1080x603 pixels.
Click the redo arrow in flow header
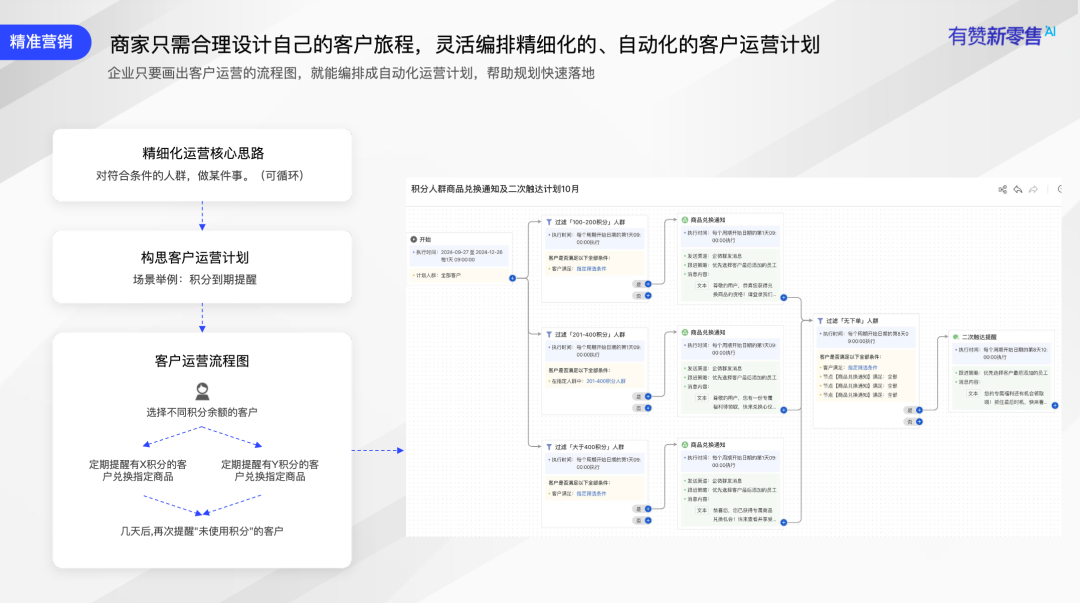[1033, 189]
